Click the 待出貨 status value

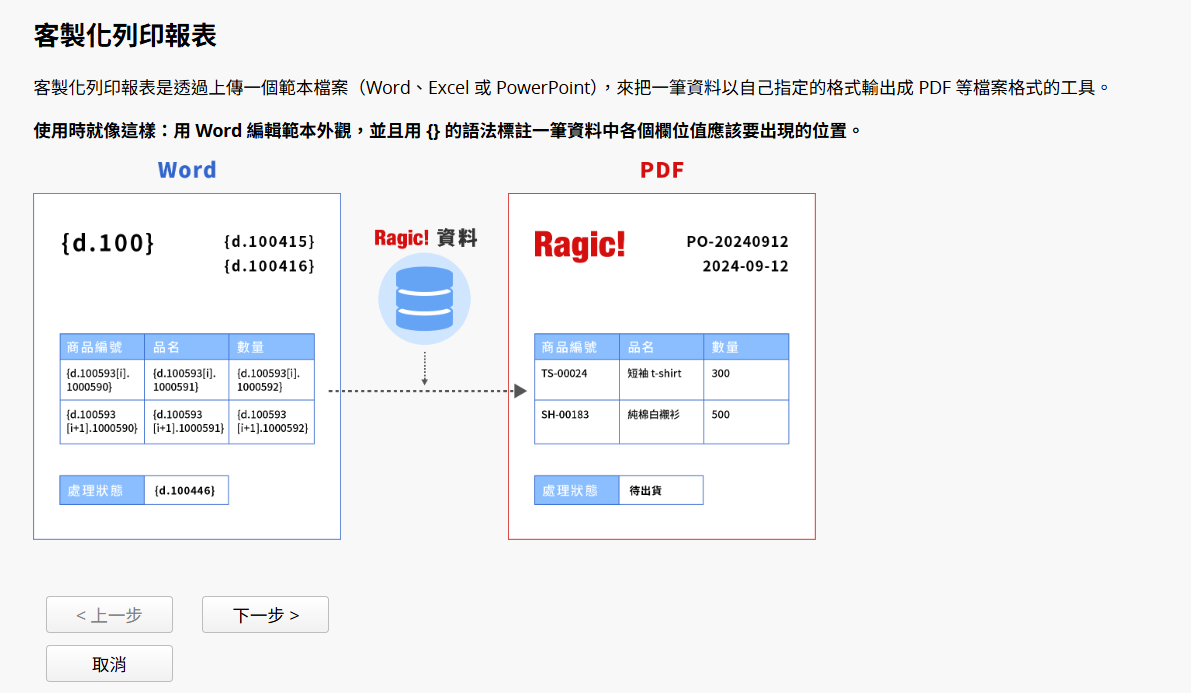pyautogui.click(x=645, y=491)
